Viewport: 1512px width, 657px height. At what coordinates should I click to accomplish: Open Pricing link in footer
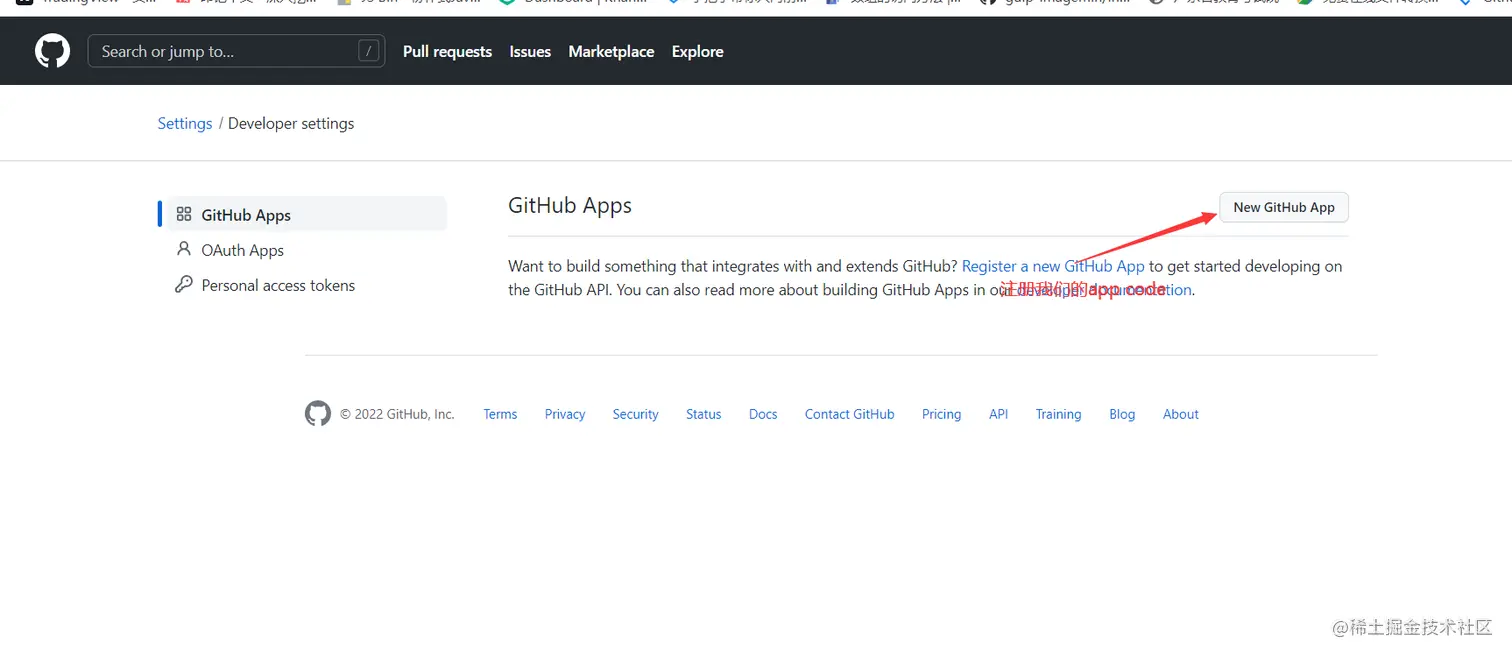[x=941, y=414]
